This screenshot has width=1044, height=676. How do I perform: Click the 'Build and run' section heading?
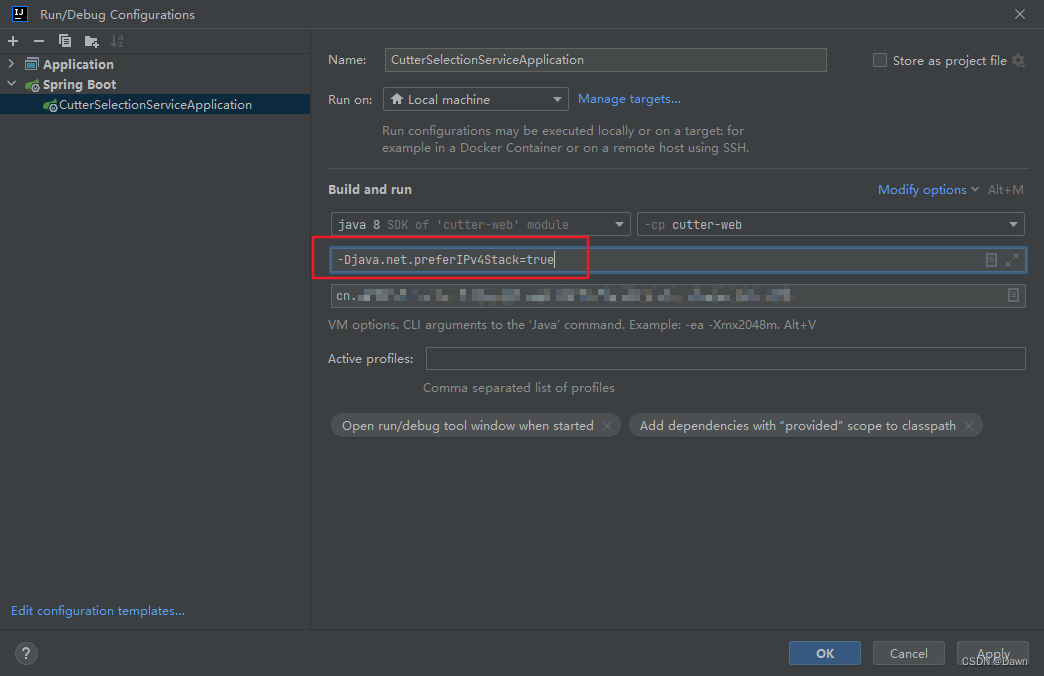point(370,190)
